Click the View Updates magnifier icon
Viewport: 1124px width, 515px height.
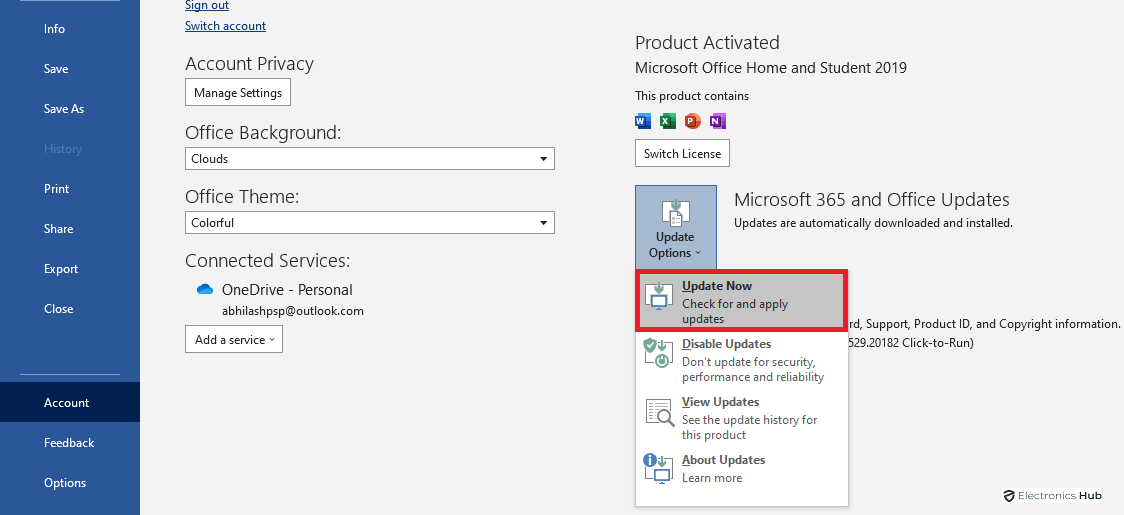(x=659, y=412)
